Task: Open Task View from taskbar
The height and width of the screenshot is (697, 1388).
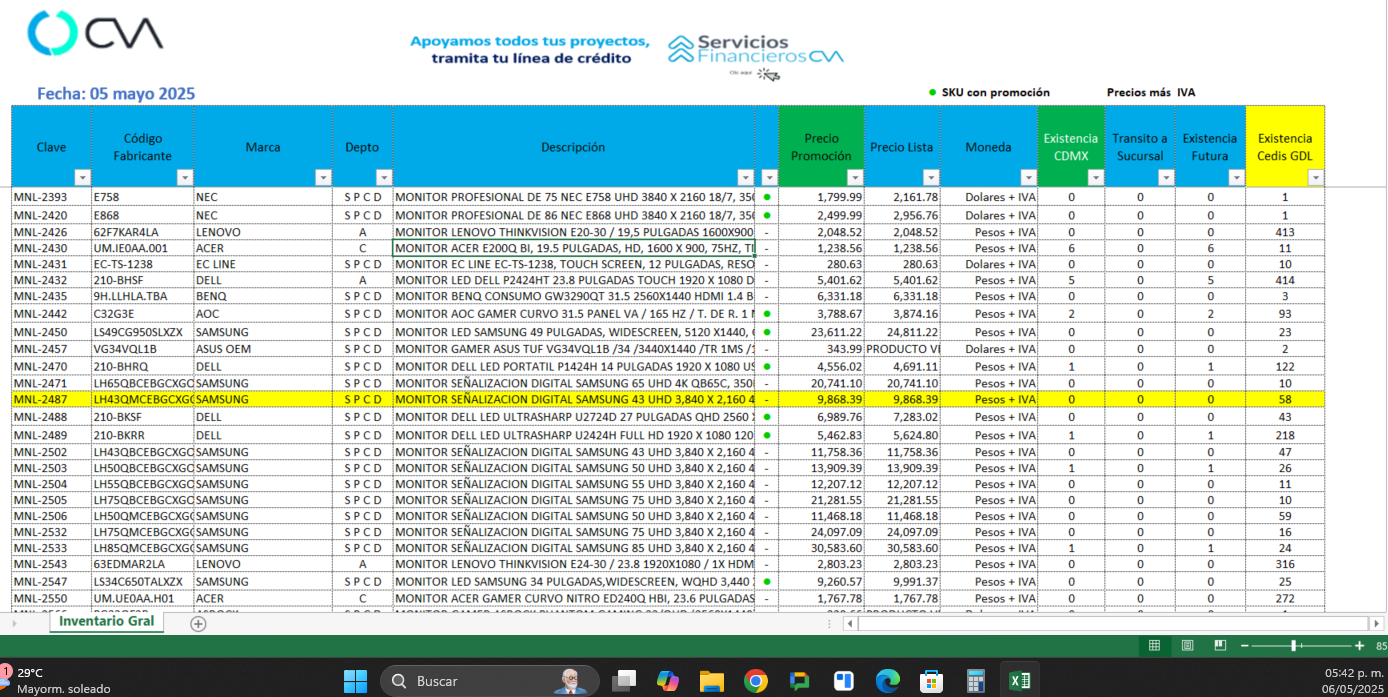Action: tap(624, 681)
